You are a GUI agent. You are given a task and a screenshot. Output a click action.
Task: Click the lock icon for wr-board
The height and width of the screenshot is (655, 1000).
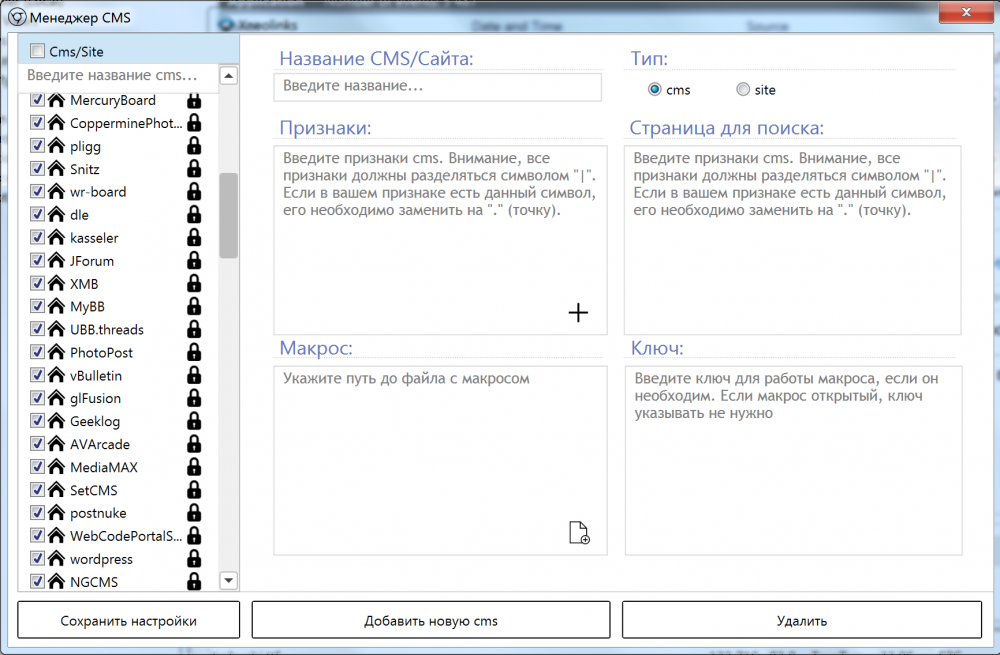click(x=194, y=192)
